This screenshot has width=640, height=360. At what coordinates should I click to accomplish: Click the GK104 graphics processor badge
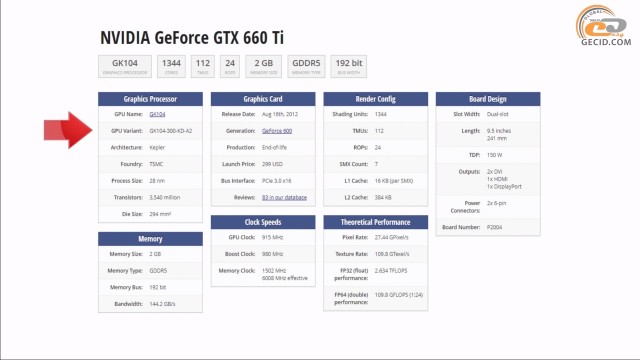coord(125,66)
